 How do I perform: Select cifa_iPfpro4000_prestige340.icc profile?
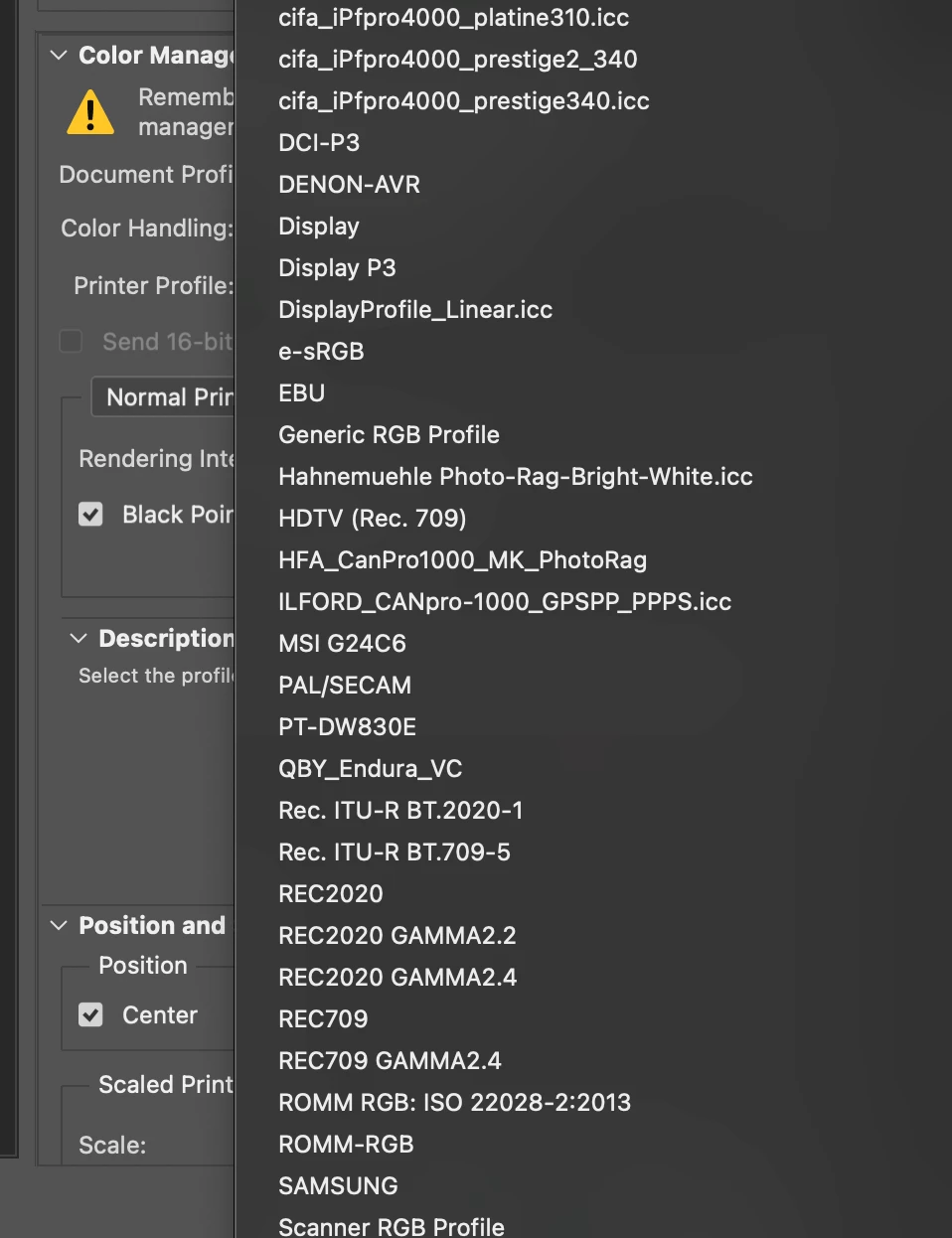(463, 101)
